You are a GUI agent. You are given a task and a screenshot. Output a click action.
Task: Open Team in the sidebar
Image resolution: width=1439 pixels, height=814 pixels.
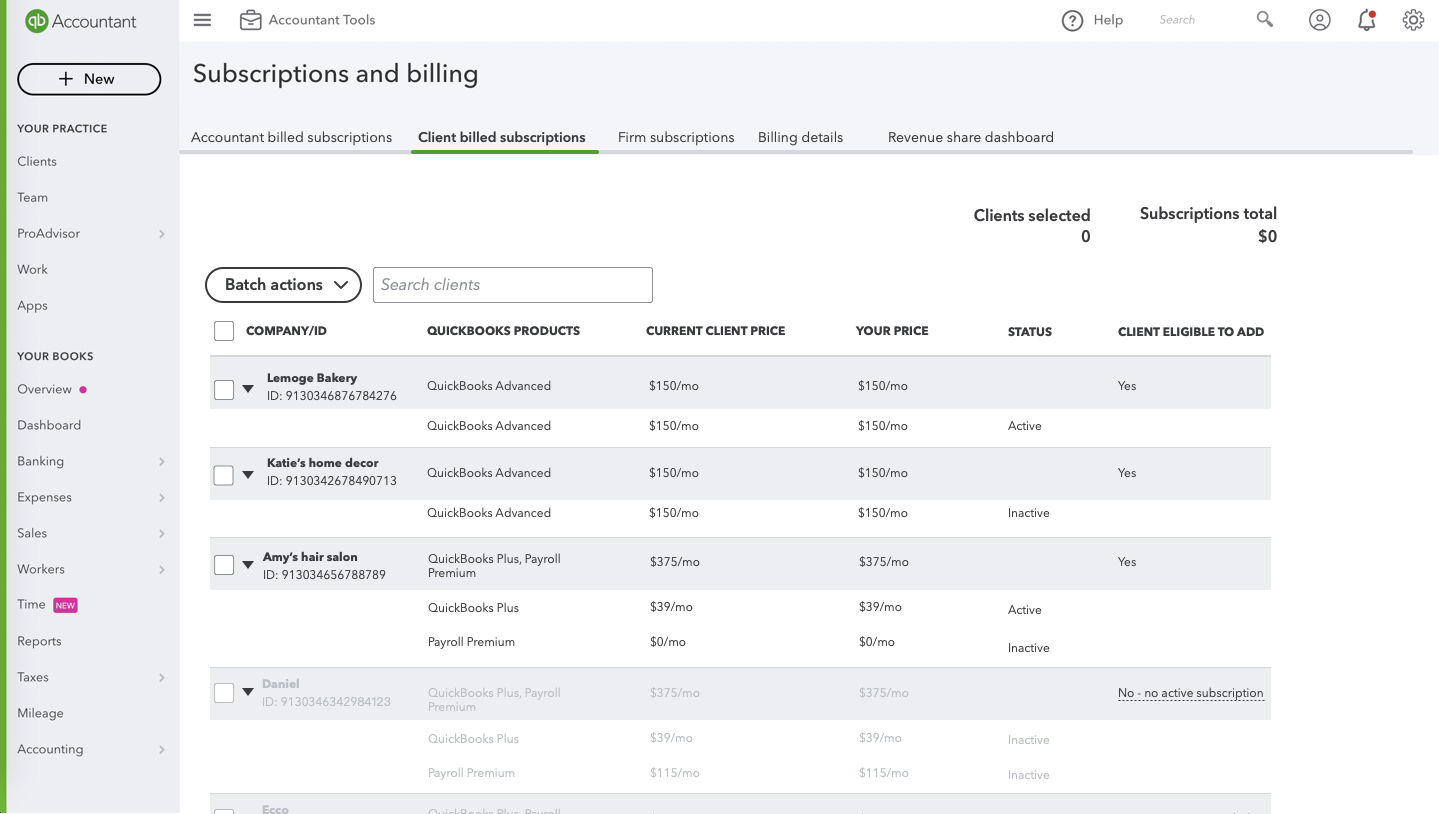tap(32, 197)
